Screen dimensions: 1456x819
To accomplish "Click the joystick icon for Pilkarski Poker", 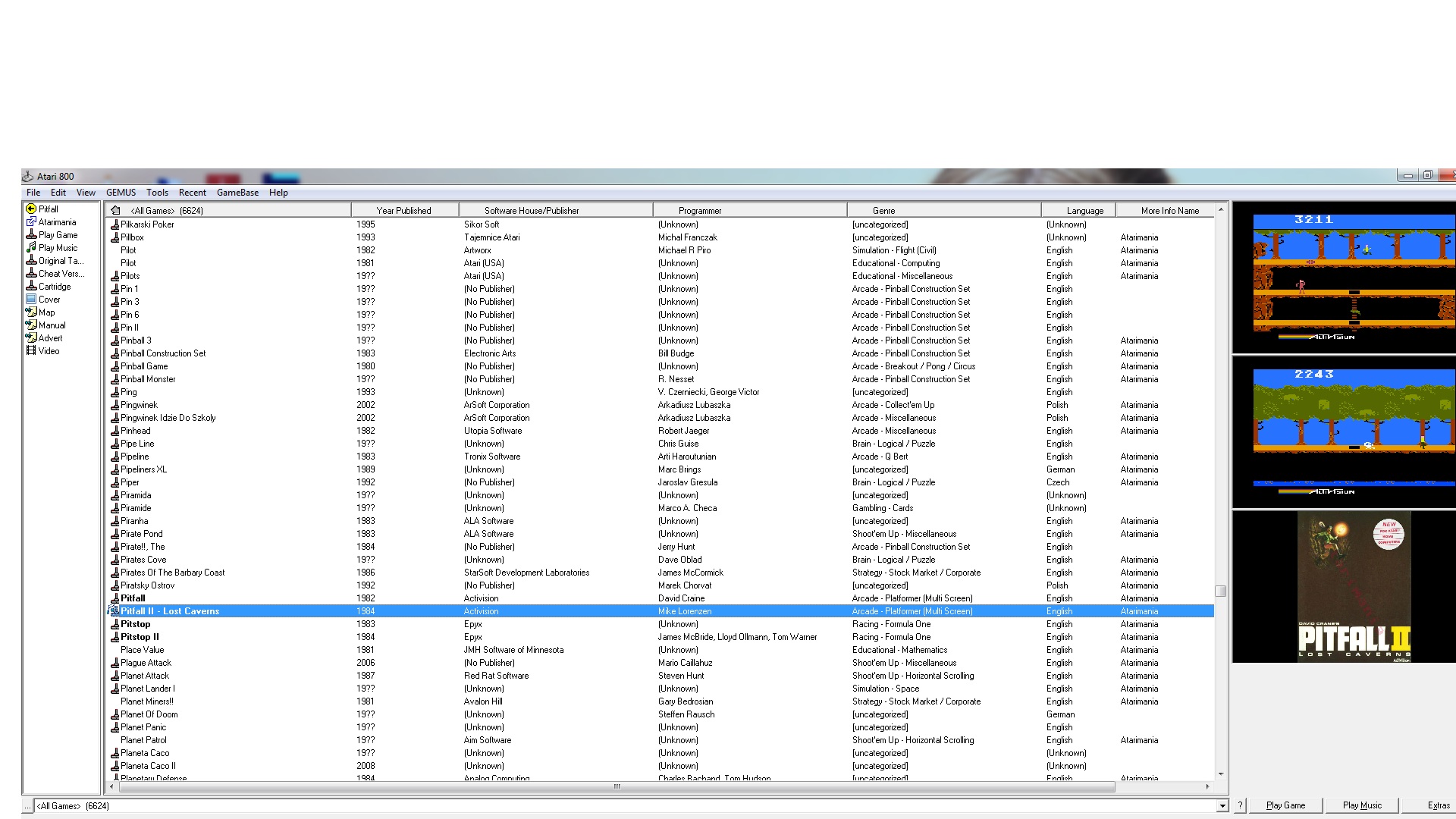I will [115, 224].
